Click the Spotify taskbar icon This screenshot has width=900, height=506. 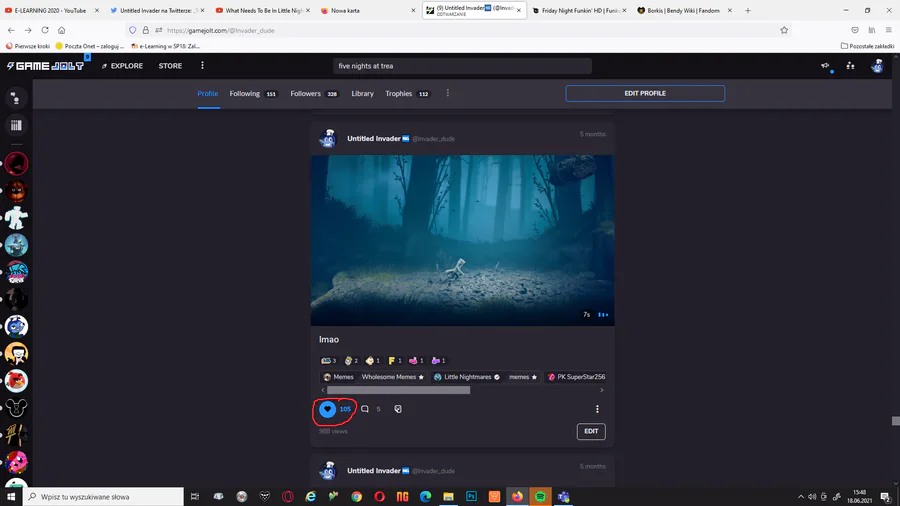(540, 496)
